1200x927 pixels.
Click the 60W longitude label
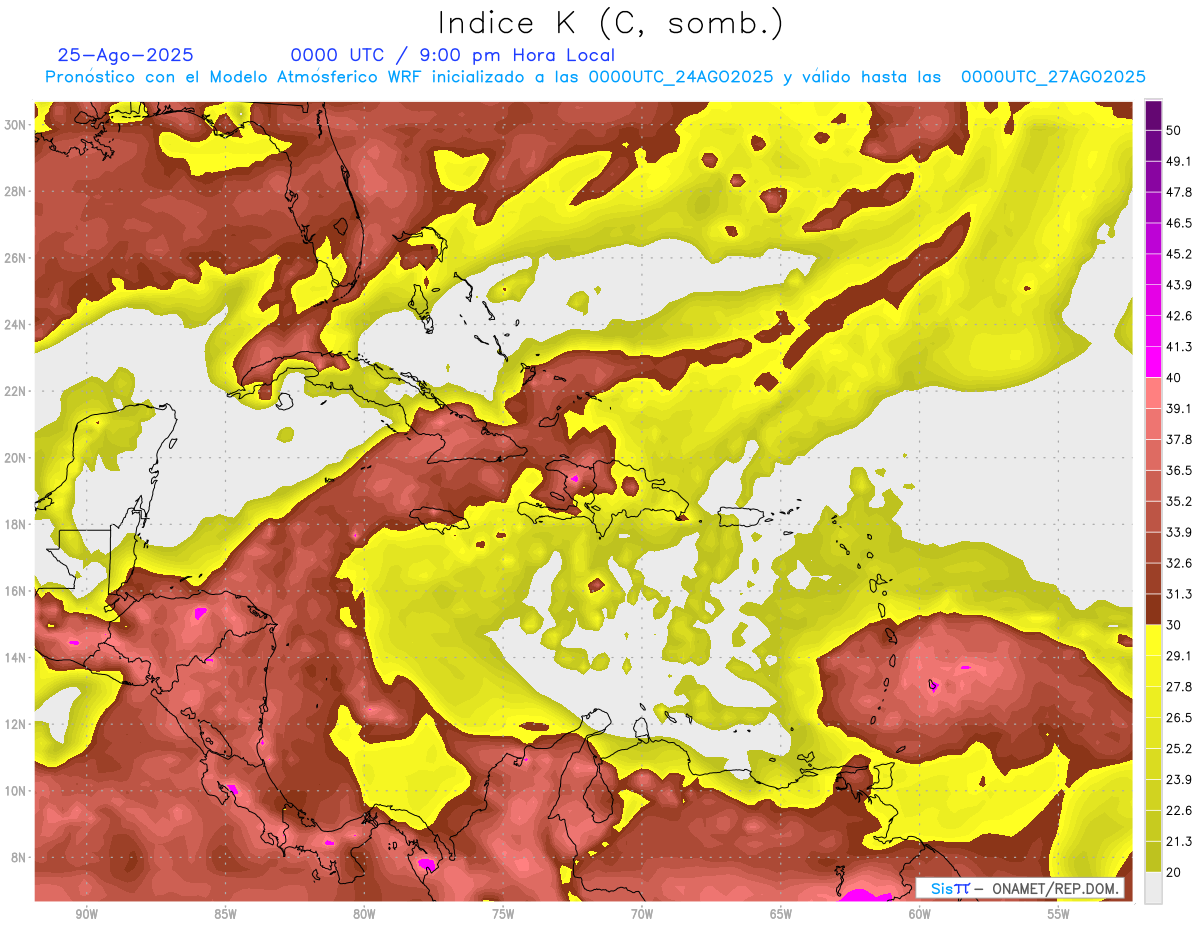(920, 914)
